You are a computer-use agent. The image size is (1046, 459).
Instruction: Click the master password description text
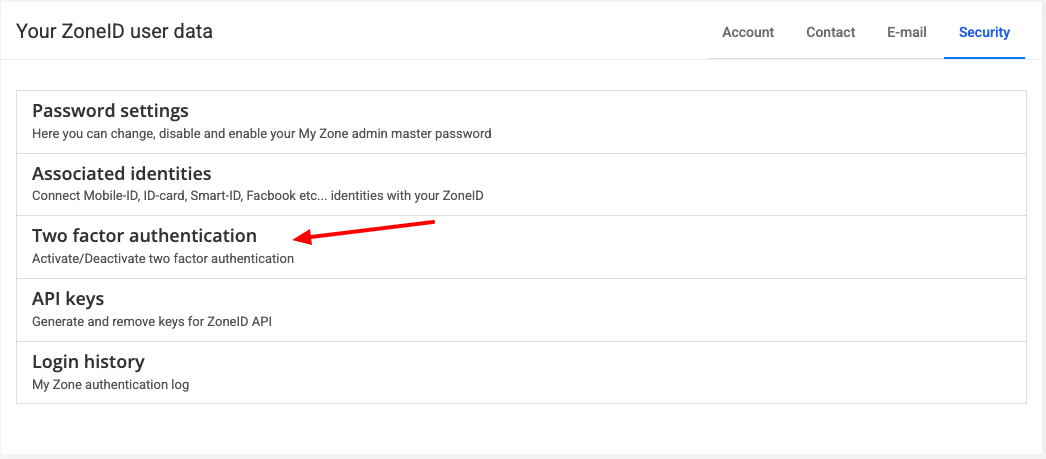tap(261, 133)
